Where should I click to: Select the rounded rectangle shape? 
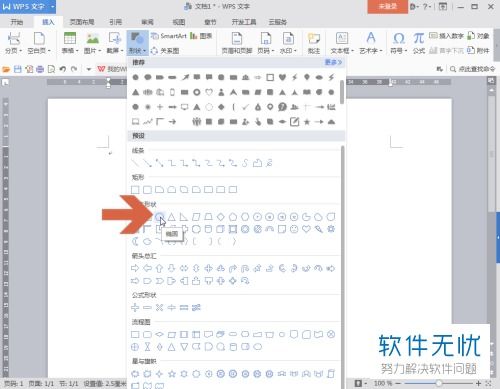[147, 190]
